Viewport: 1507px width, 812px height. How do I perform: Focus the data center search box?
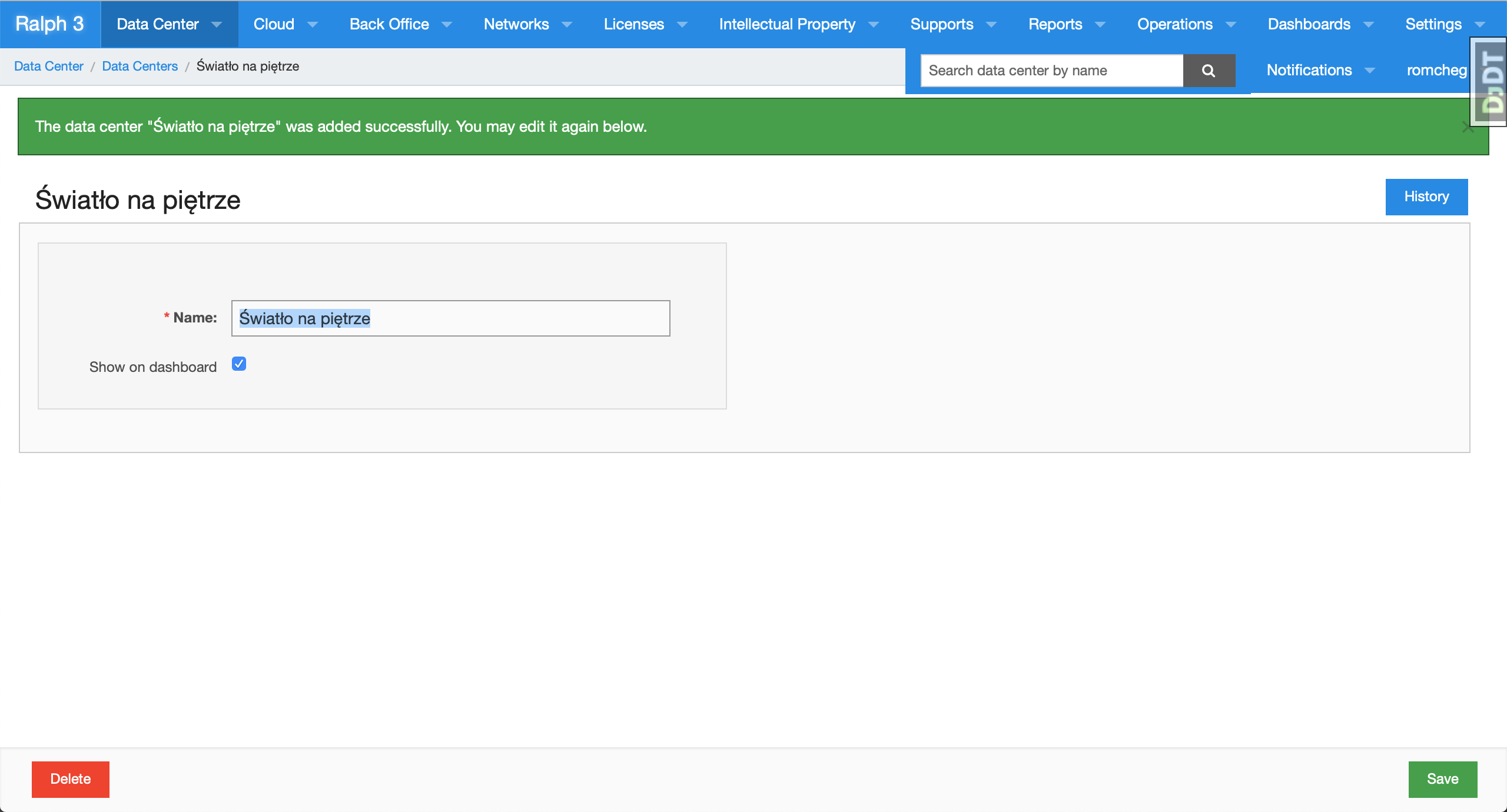(x=1052, y=71)
